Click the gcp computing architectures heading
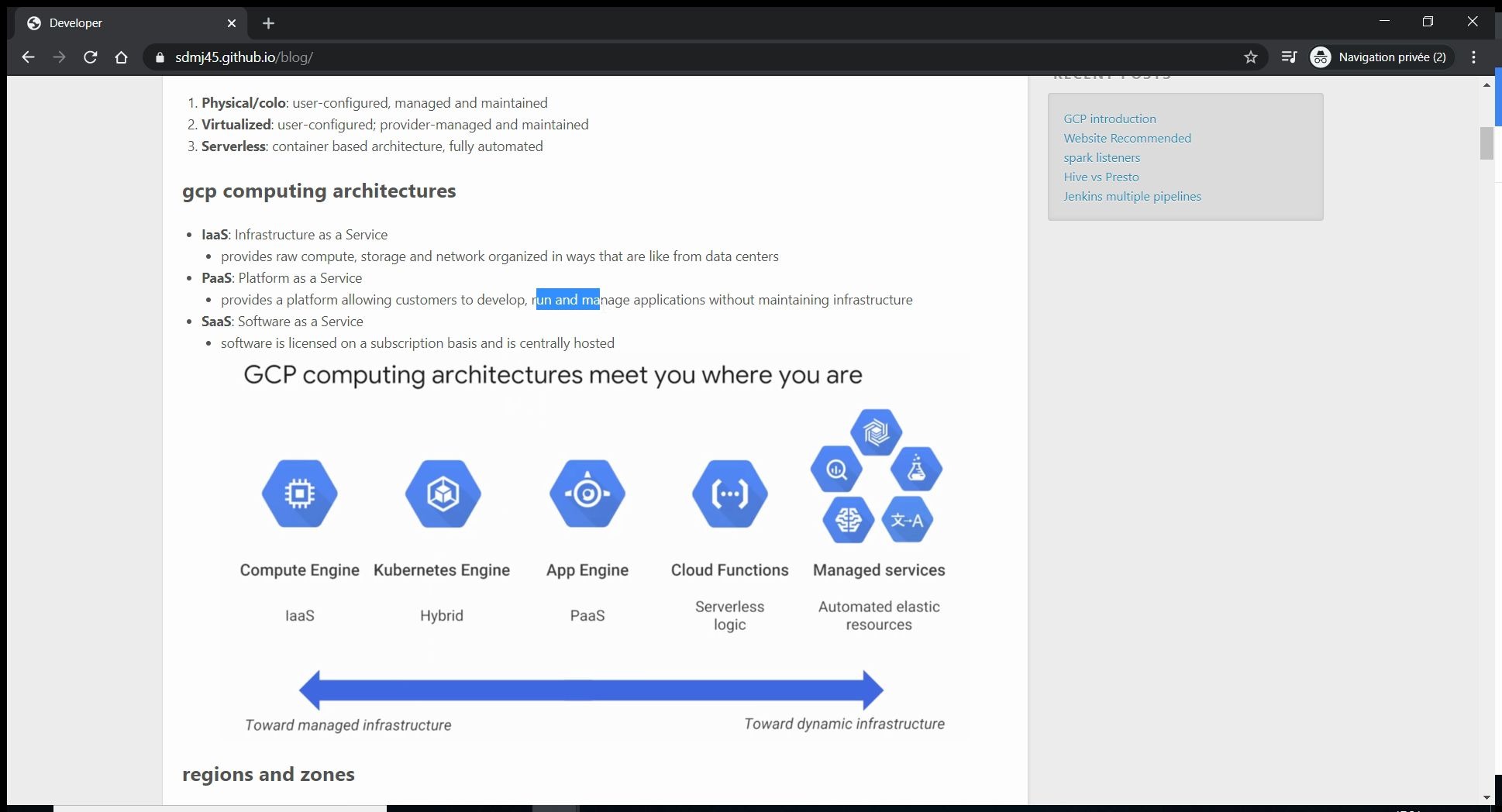 click(319, 191)
